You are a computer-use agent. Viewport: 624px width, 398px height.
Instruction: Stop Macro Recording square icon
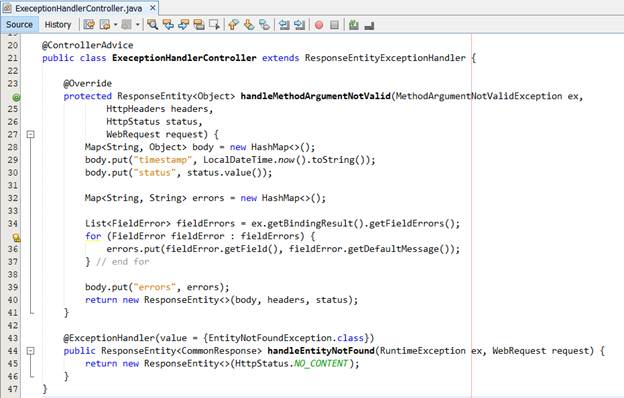click(x=334, y=25)
